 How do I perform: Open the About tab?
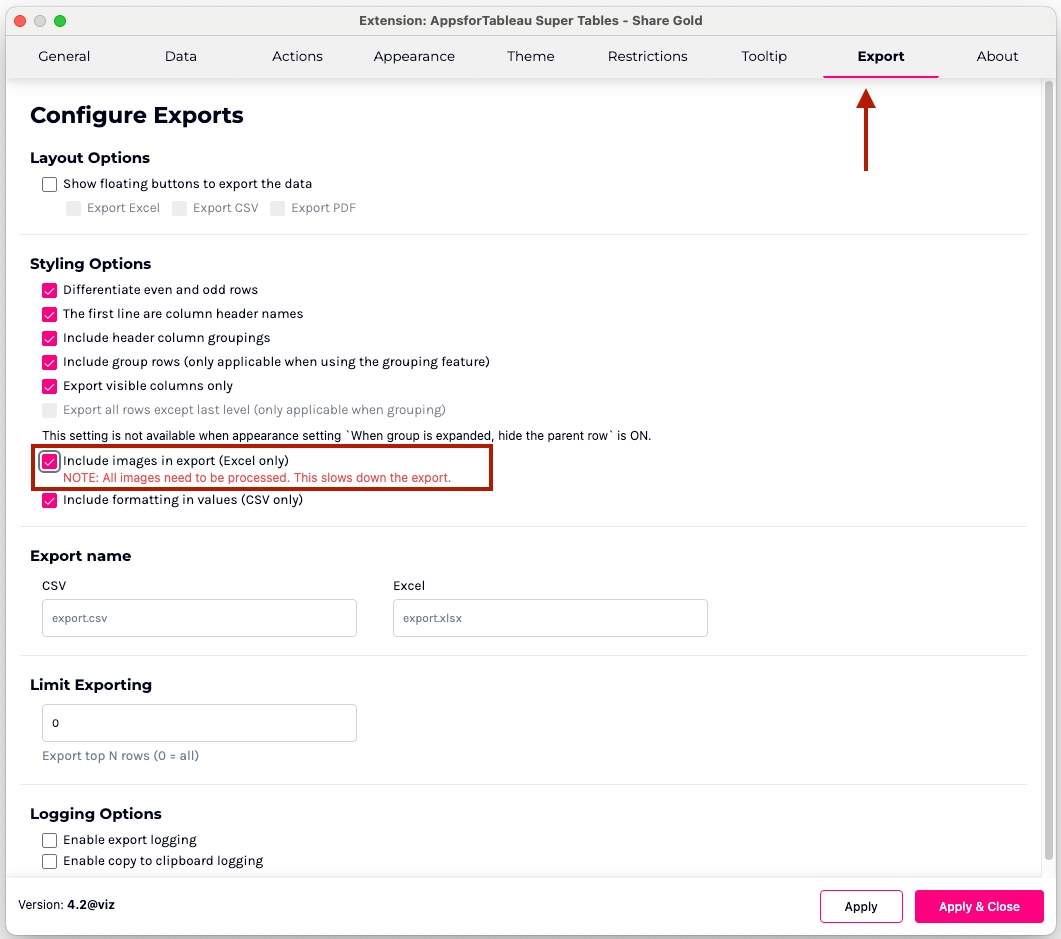tap(997, 56)
